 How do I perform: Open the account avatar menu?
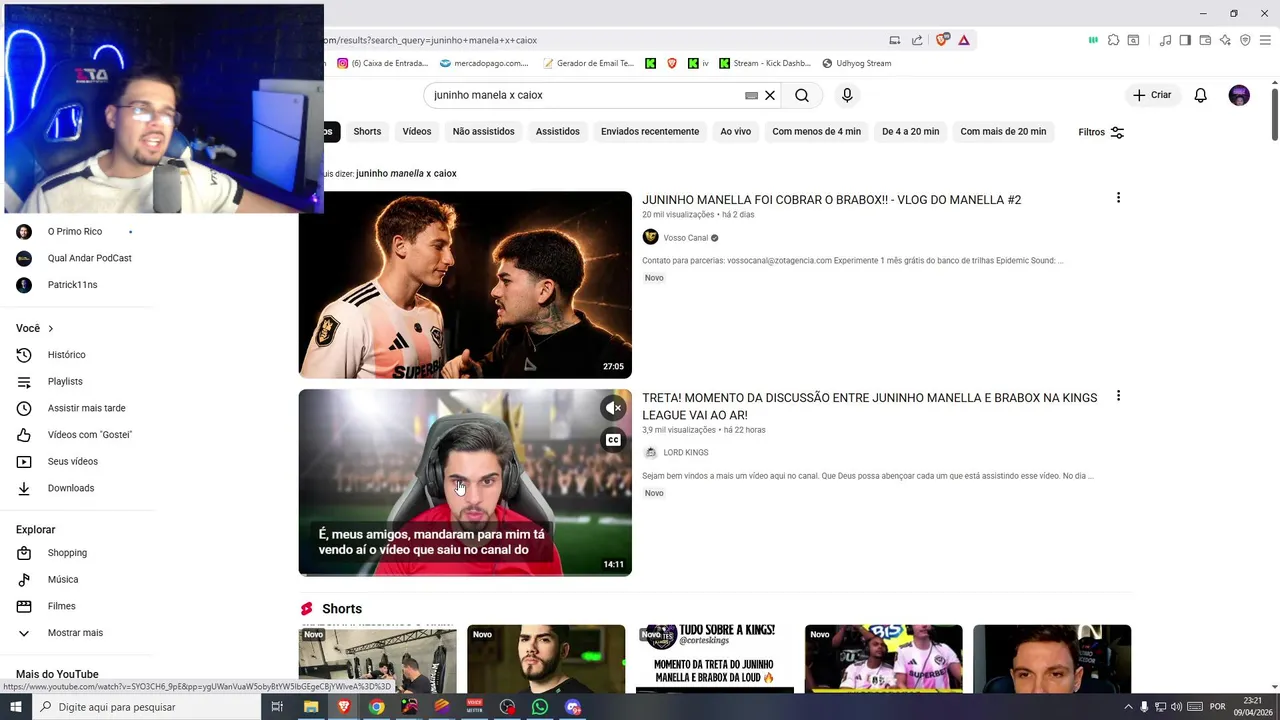1239,95
